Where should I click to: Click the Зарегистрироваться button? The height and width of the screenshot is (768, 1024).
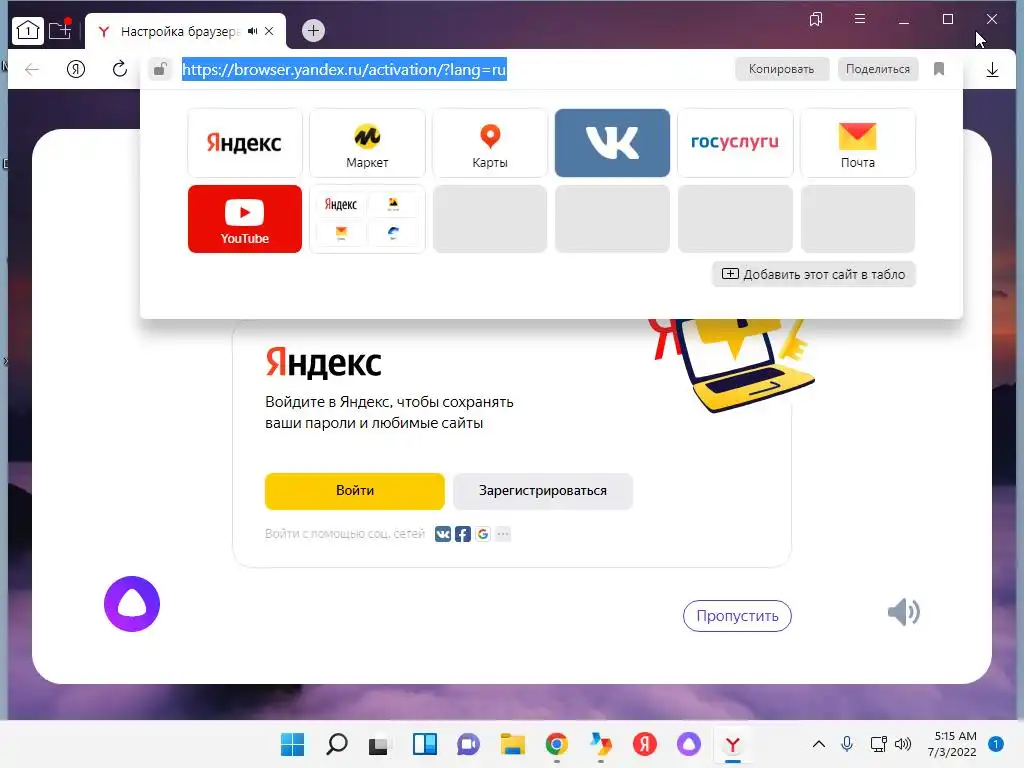tap(543, 490)
